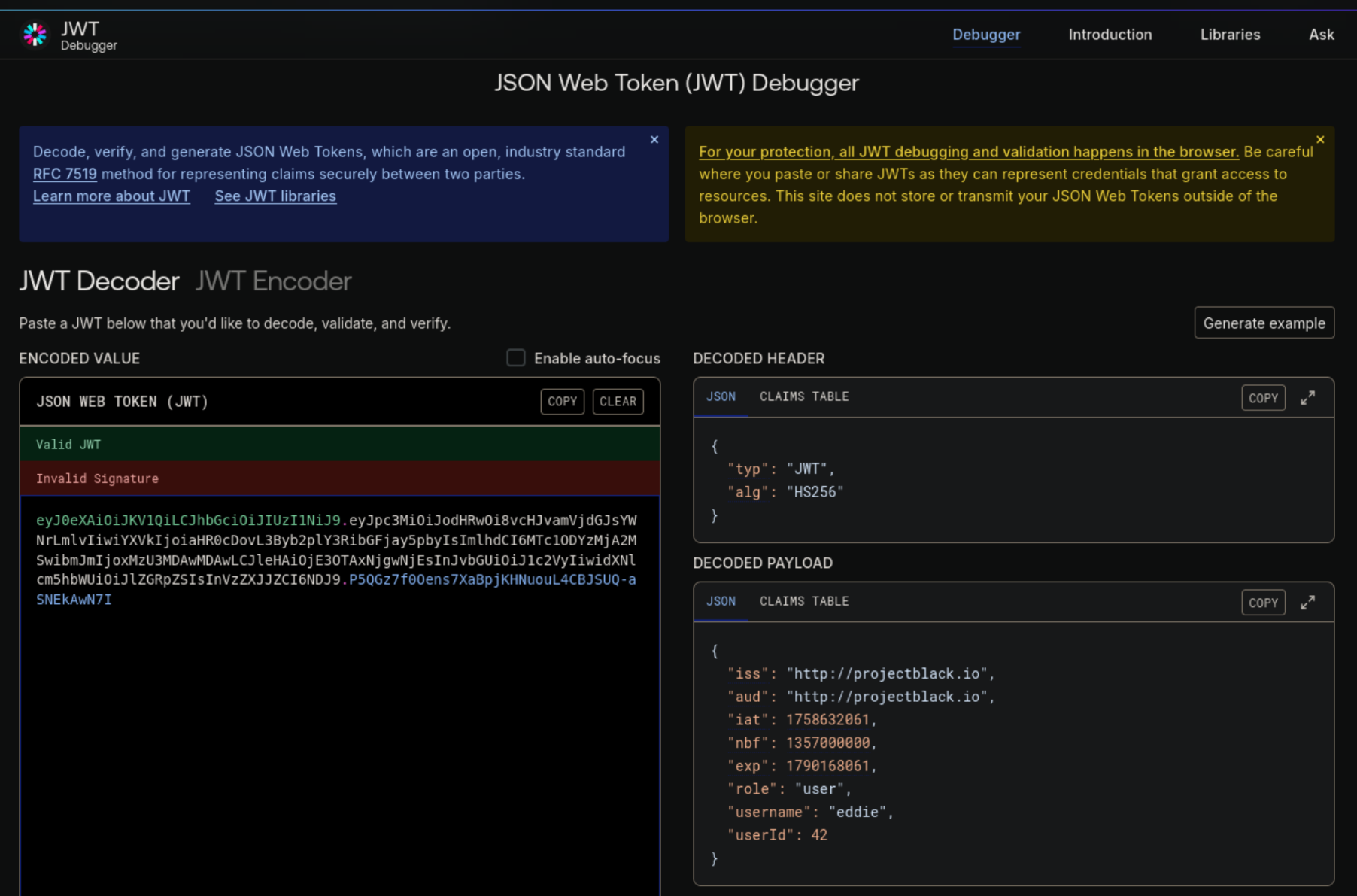1357x896 pixels.
Task: Switch payload view to Claims Table
Action: click(803, 601)
